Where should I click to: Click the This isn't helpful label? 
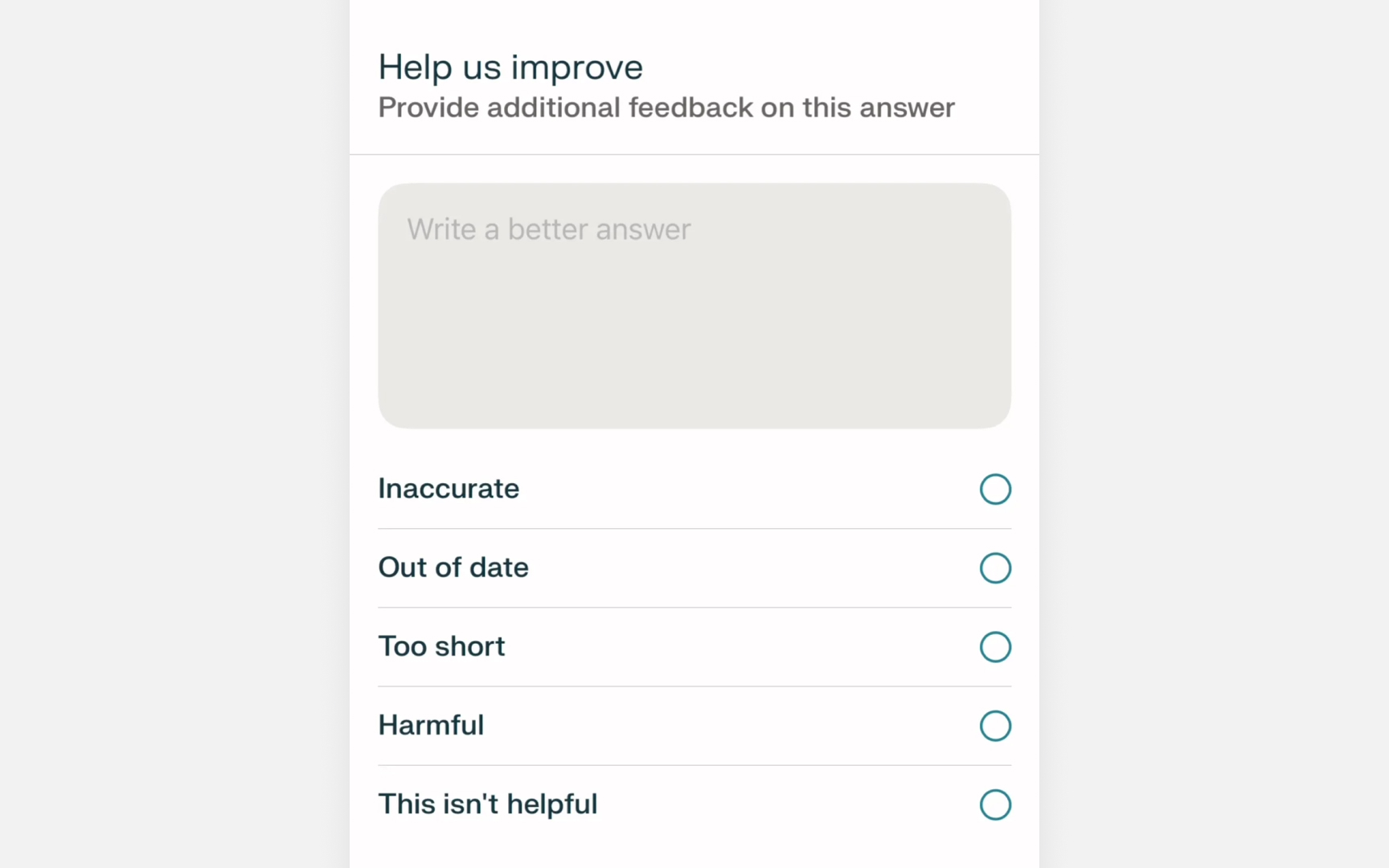pyautogui.click(x=487, y=804)
